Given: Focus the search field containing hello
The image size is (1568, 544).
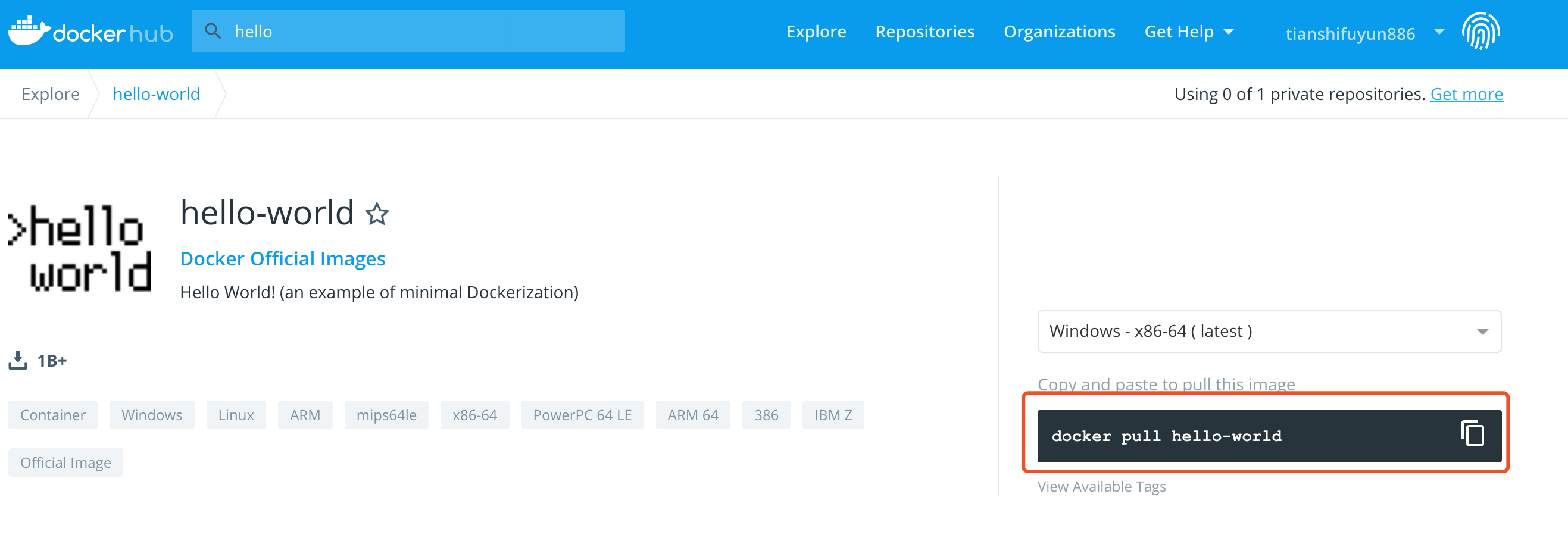Looking at the screenshot, I should click(x=408, y=31).
